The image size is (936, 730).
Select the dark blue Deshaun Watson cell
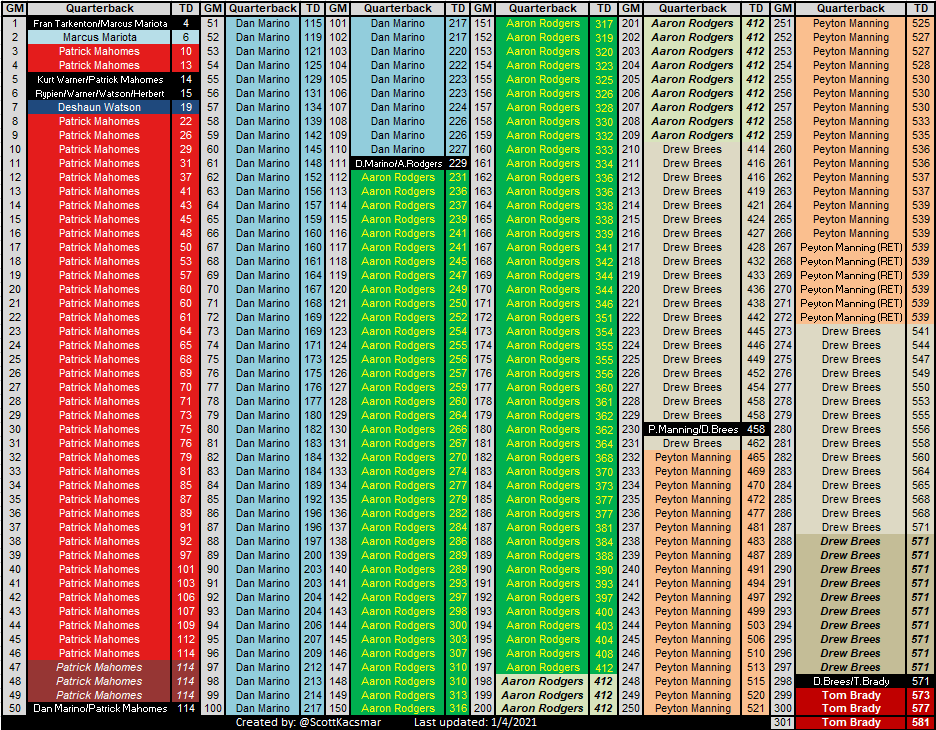click(99, 107)
